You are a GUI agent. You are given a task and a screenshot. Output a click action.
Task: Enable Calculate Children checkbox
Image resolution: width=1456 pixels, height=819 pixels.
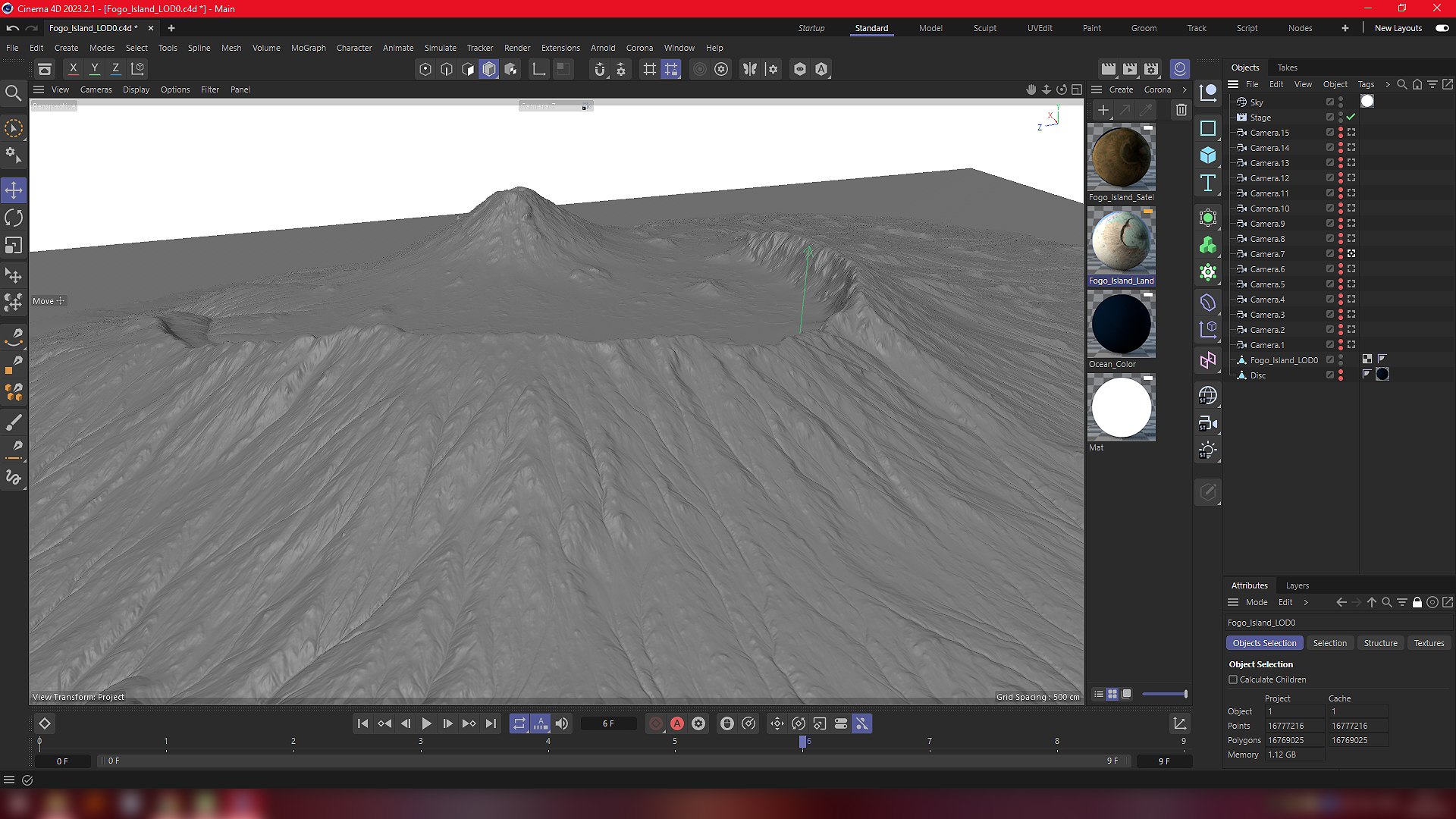pos(1233,679)
